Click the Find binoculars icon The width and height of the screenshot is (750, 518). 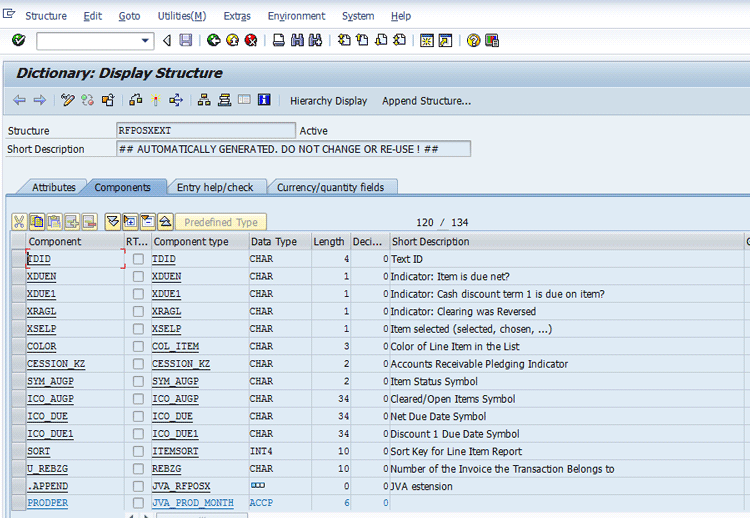click(x=297, y=40)
